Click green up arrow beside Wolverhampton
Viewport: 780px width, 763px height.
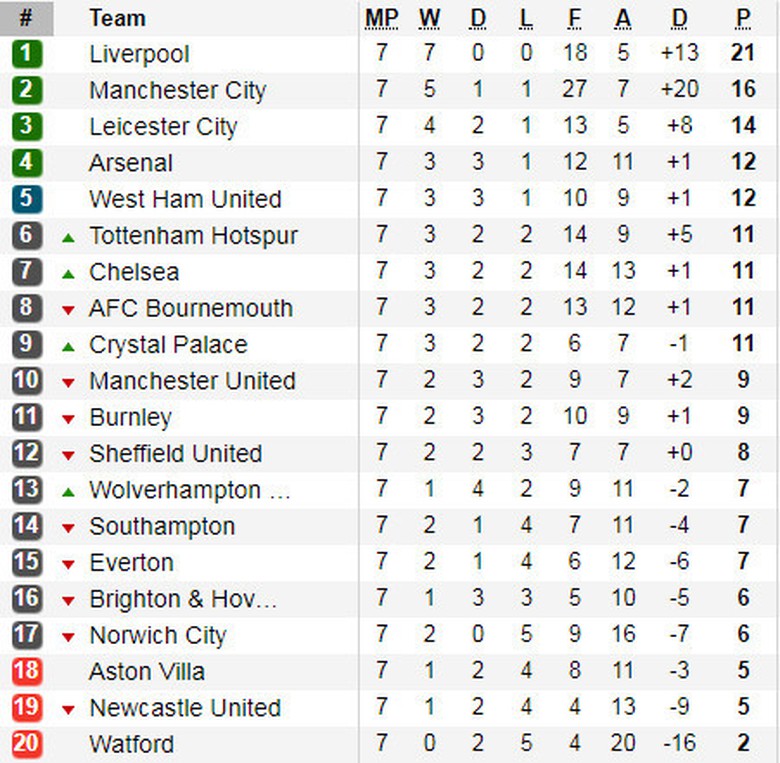click(68, 491)
